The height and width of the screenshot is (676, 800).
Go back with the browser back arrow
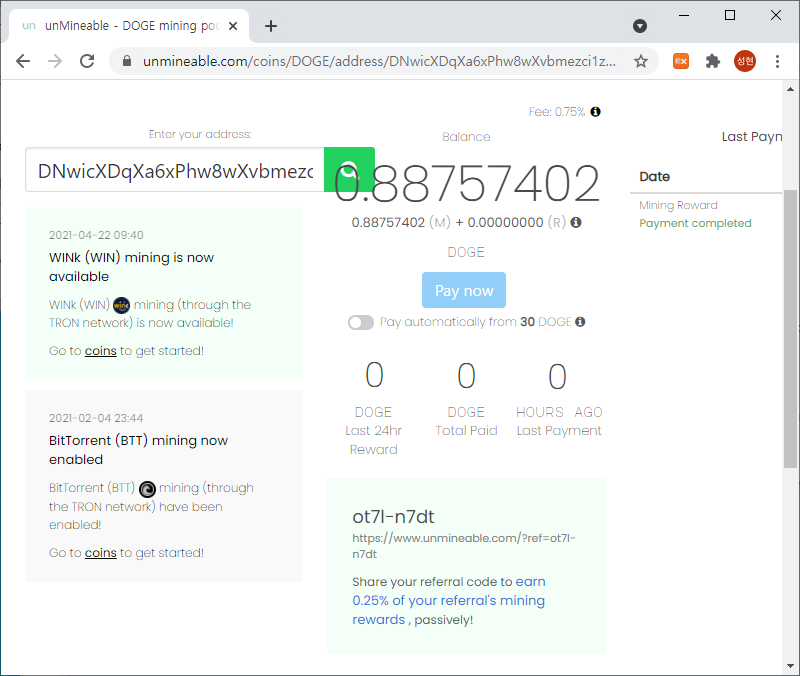[x=23, y=61]
